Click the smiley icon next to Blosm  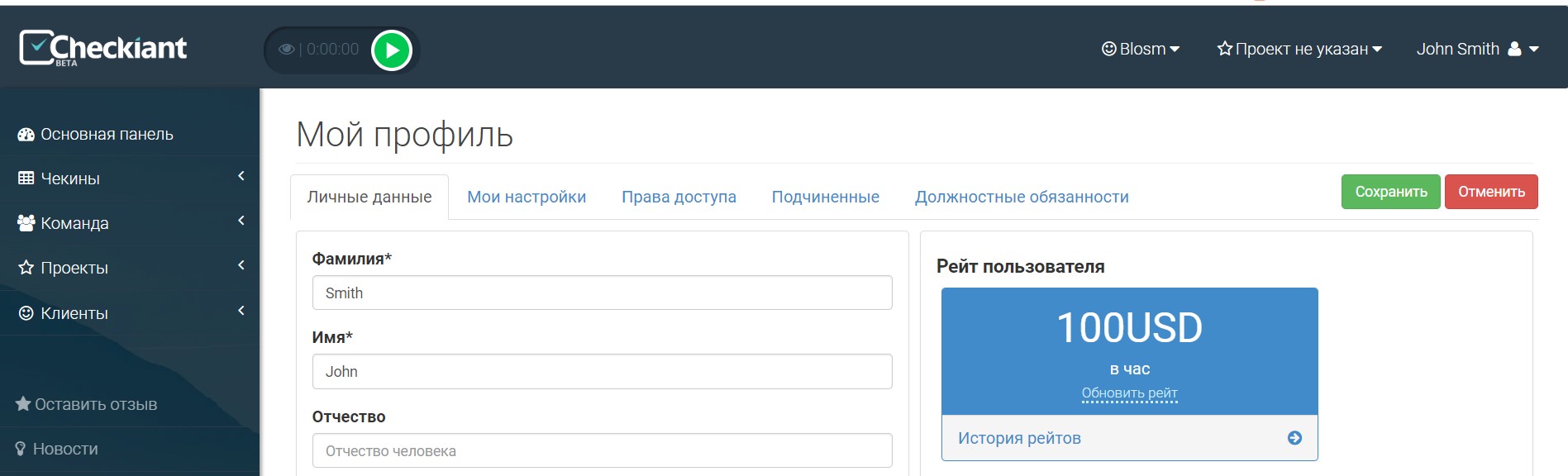(1109, 49)
